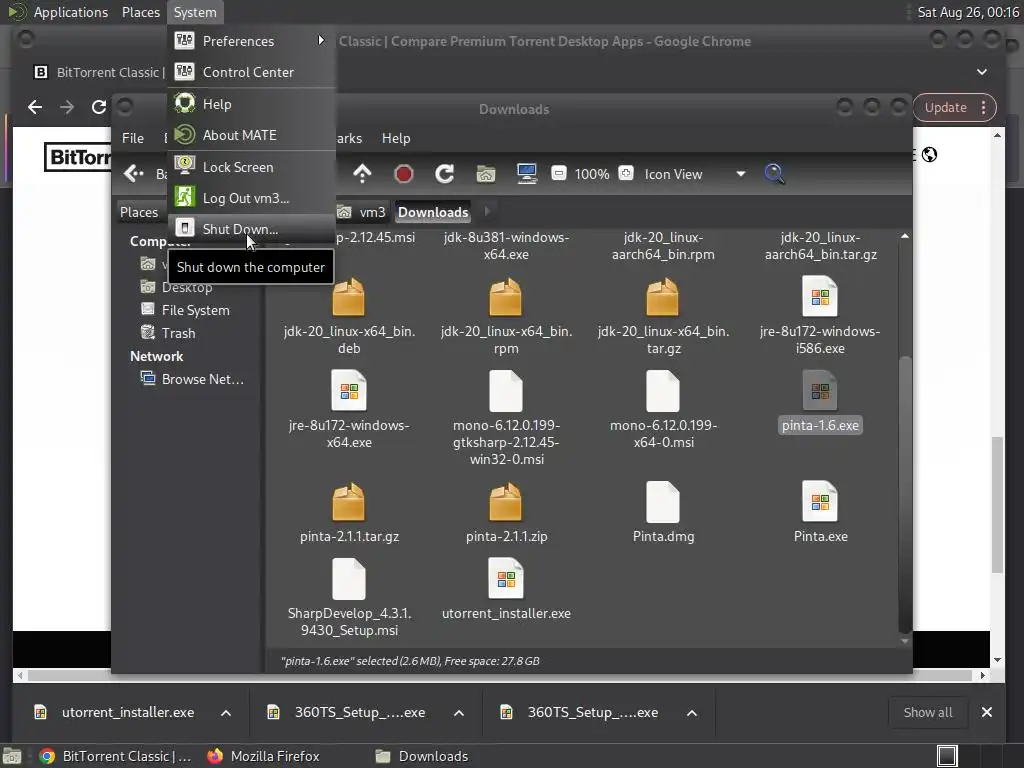This screenshot has height=768, width=1024.
Task: Close Chrome downloads bar
Action: [x=987, y=712]
